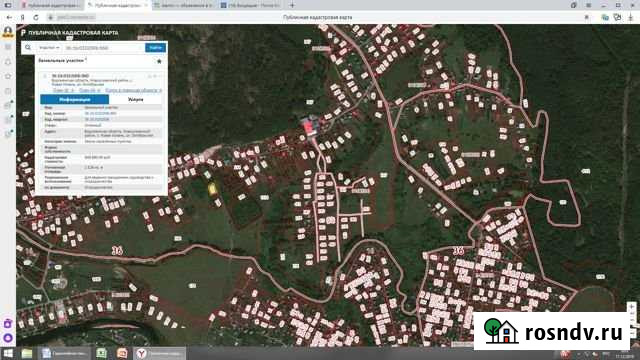
Task: Click the red building marker on the map
Action: point(309,126)
